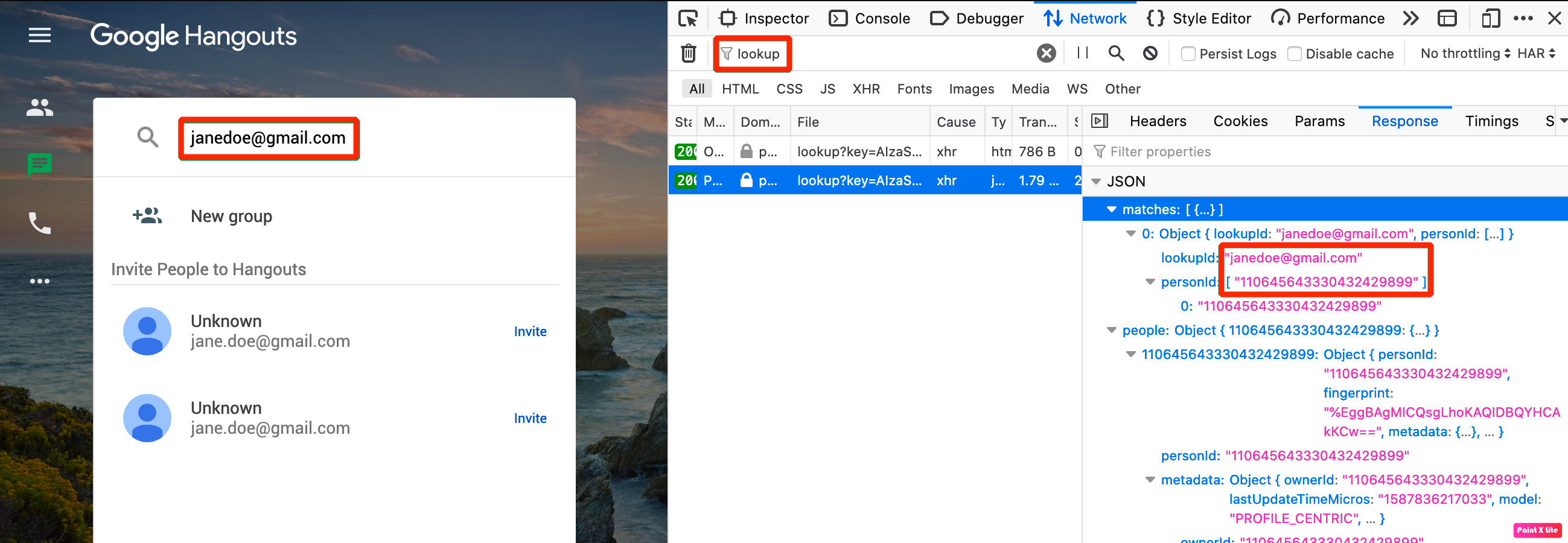Click the search magnifier beside the email field
The image size is (1568, 543).
[x=148, y=138]
